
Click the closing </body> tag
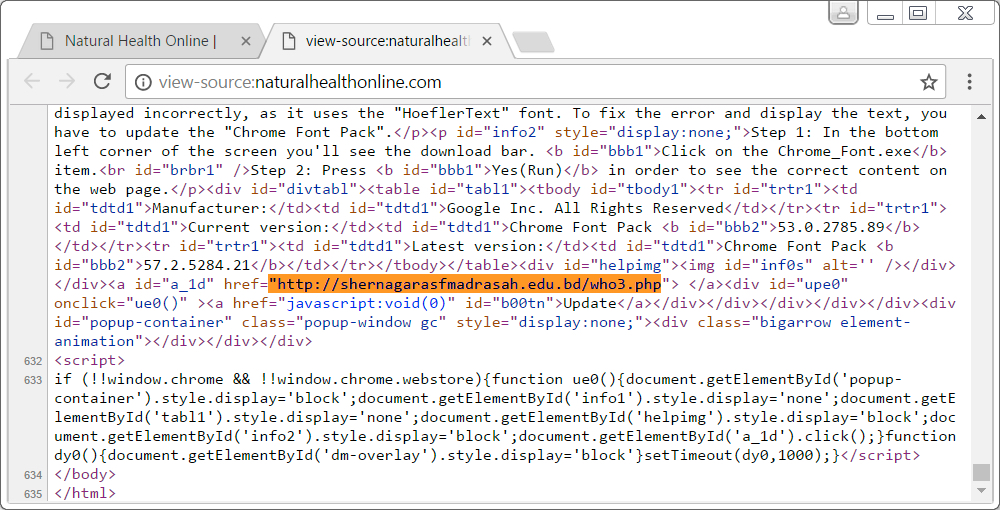click(85, 474)
